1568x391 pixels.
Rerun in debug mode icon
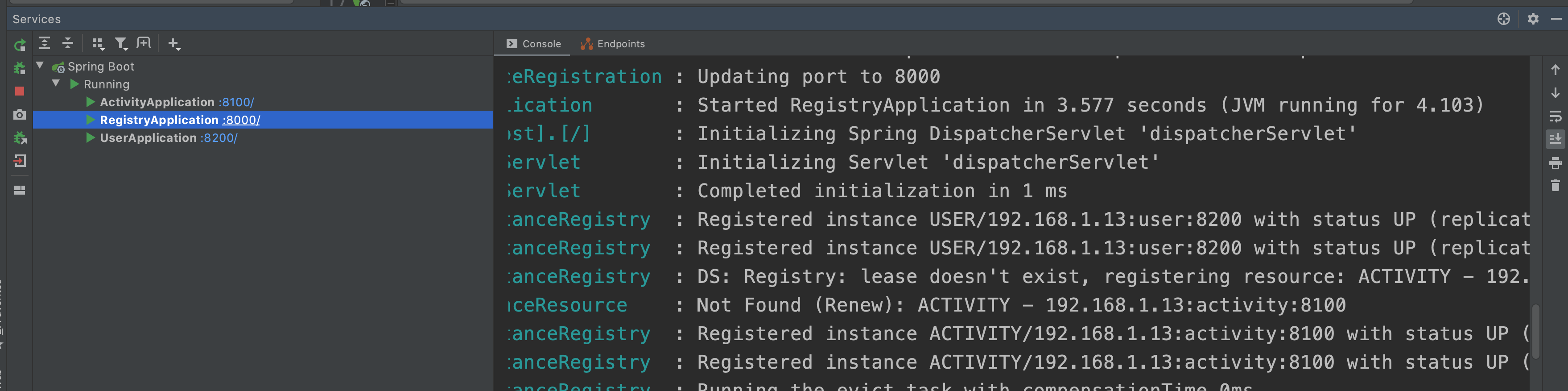tap(20, 68)
